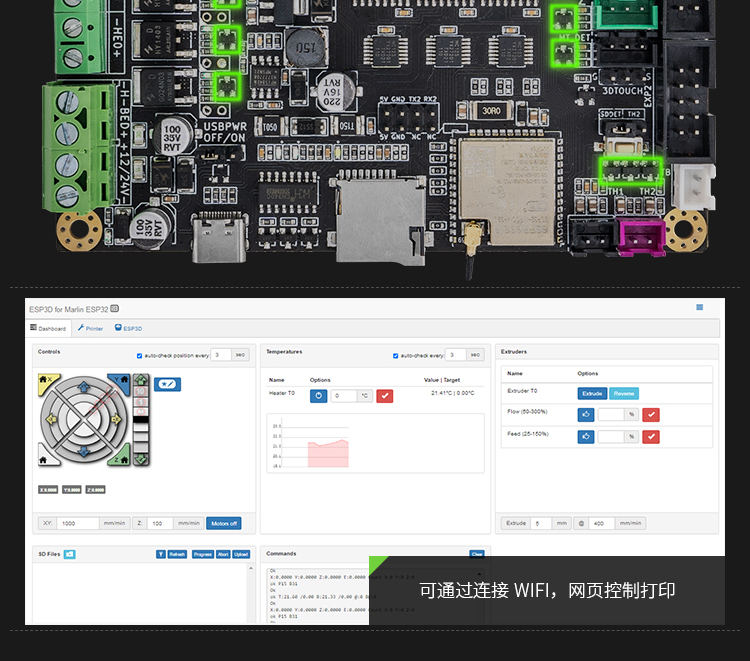
Task: Click the temperature graph
Action: pyautogui.click(x=375, y=443)
